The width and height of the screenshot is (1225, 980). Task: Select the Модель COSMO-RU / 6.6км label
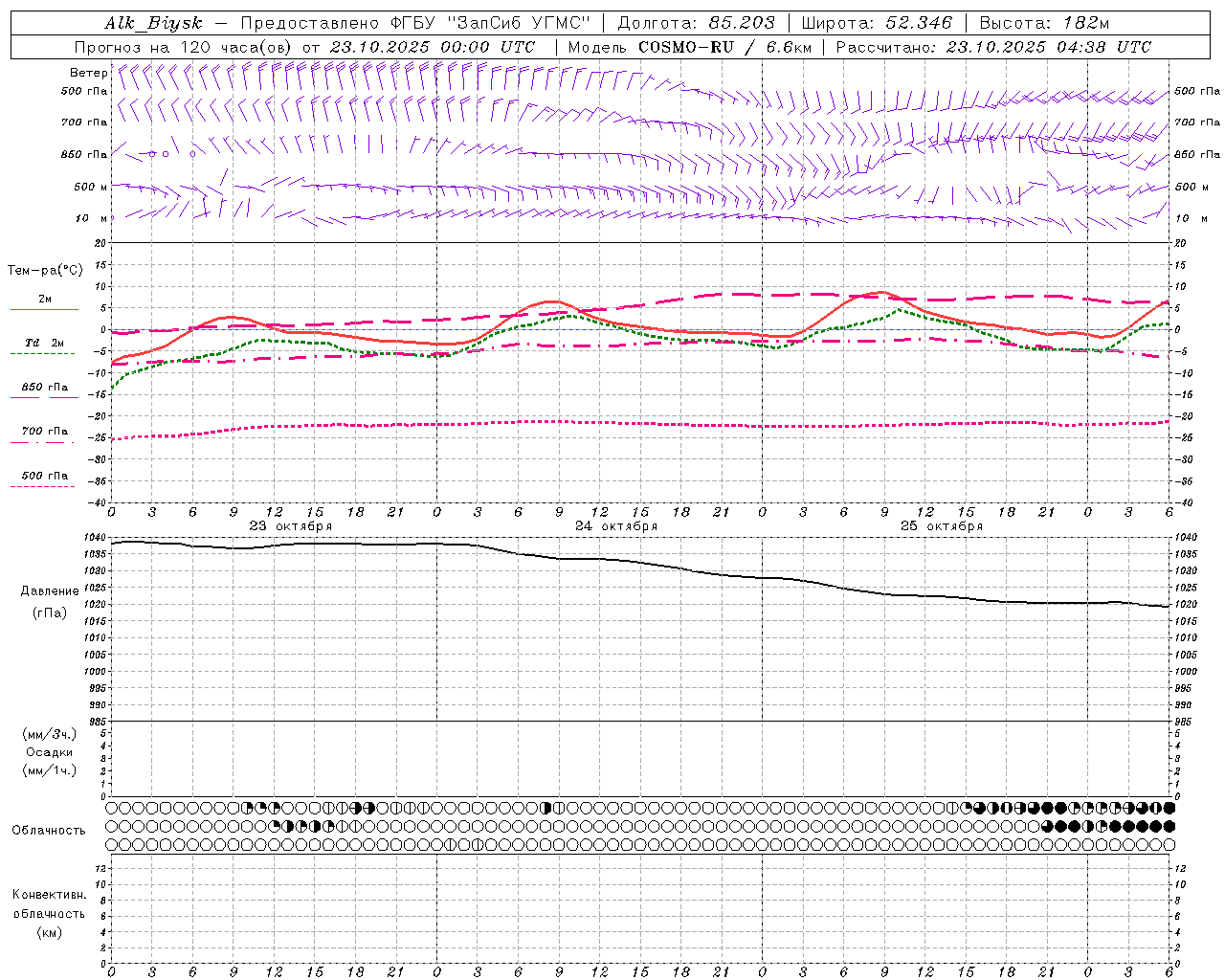689,47
